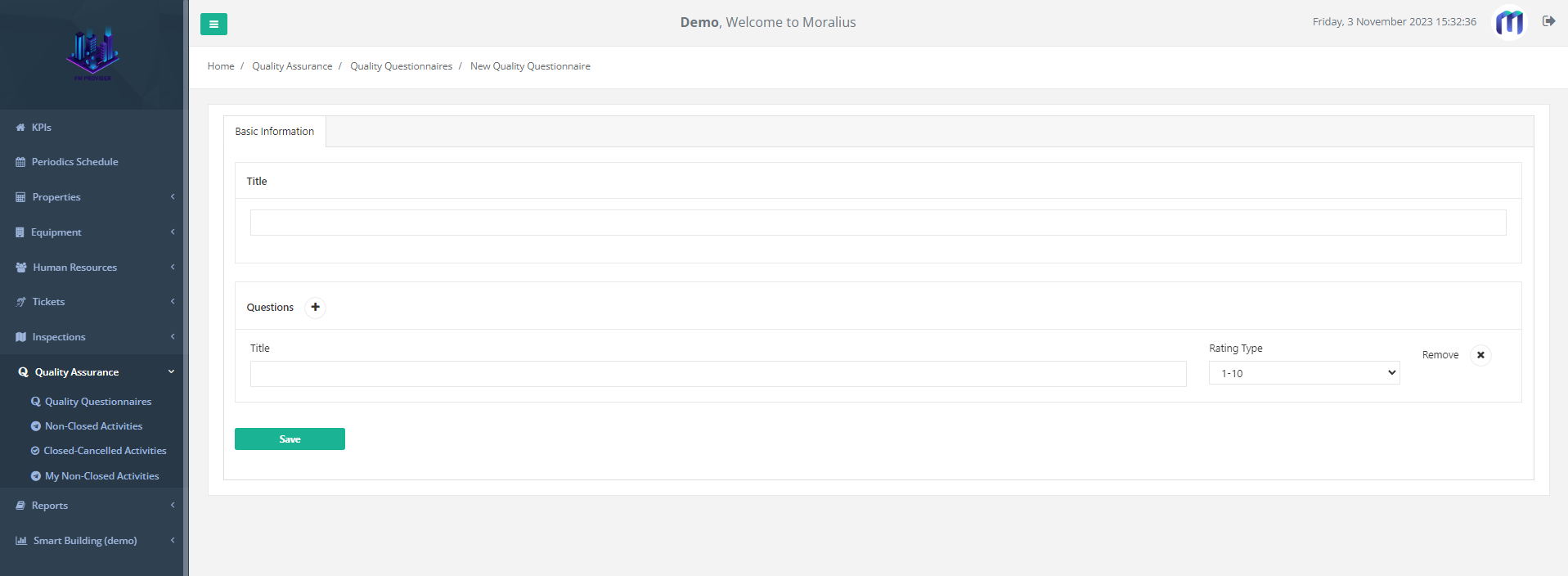Image resolution: width=1568 pixels, height=576 pixels.
Task: Expand the Smart Building (demo) chevron
Action: (173, 540)
